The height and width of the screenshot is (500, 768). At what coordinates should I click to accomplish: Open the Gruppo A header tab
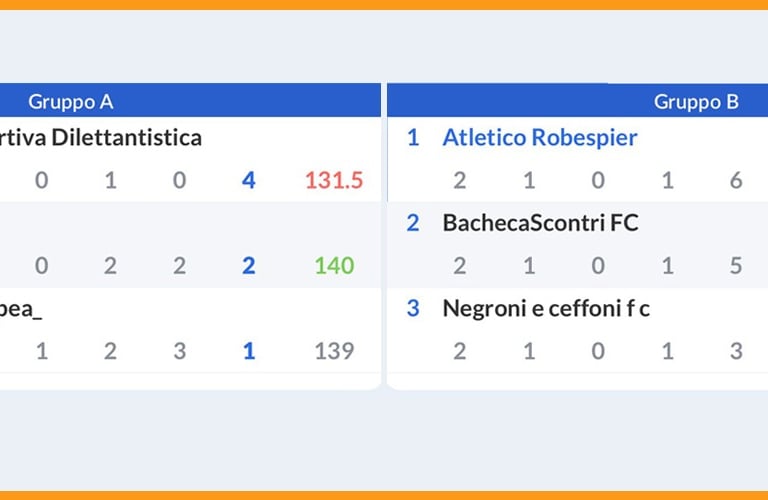[71, 101]
